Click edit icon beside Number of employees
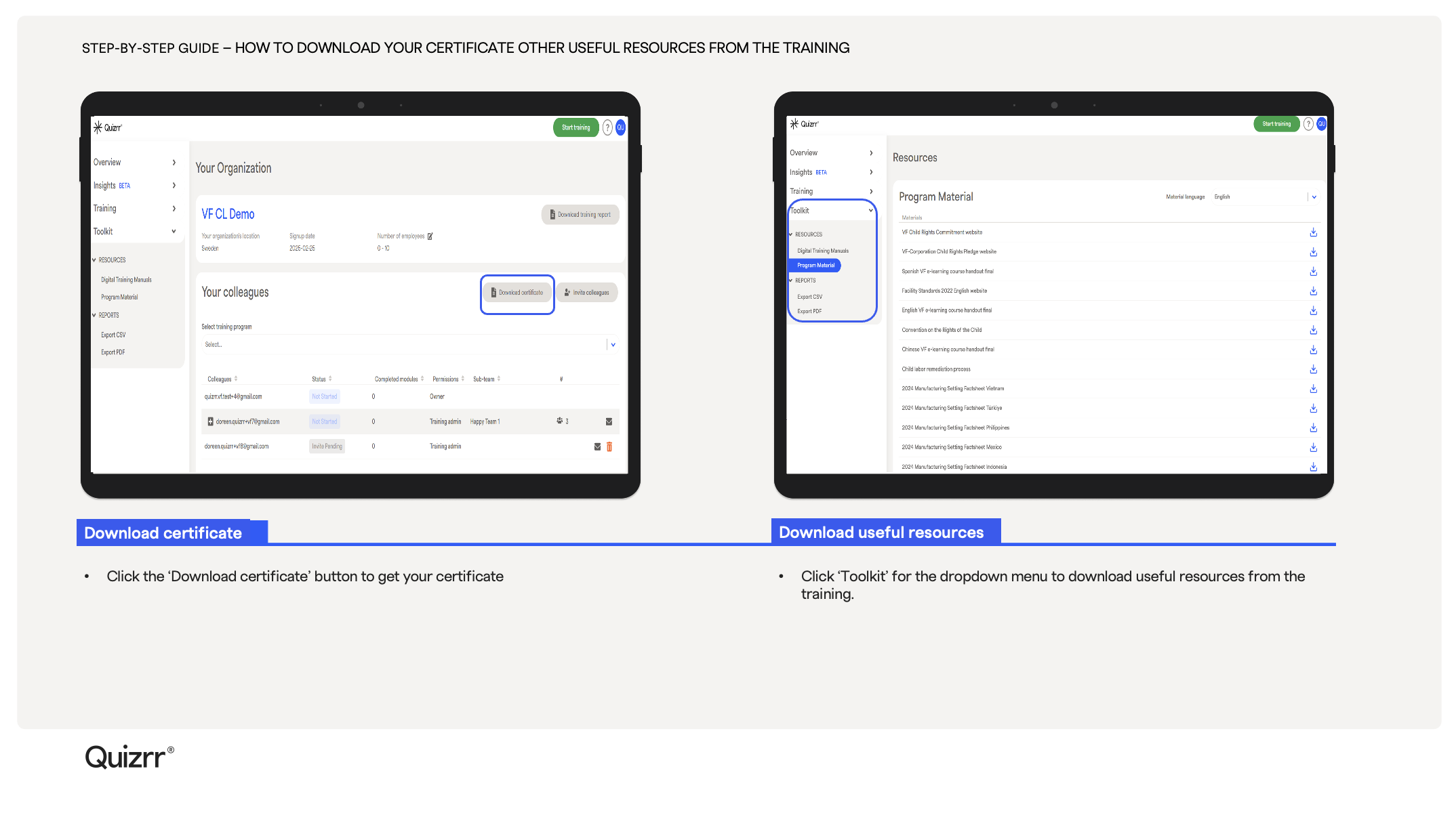Viewport: 1456px width, 813px height. (x=430, y=236)
